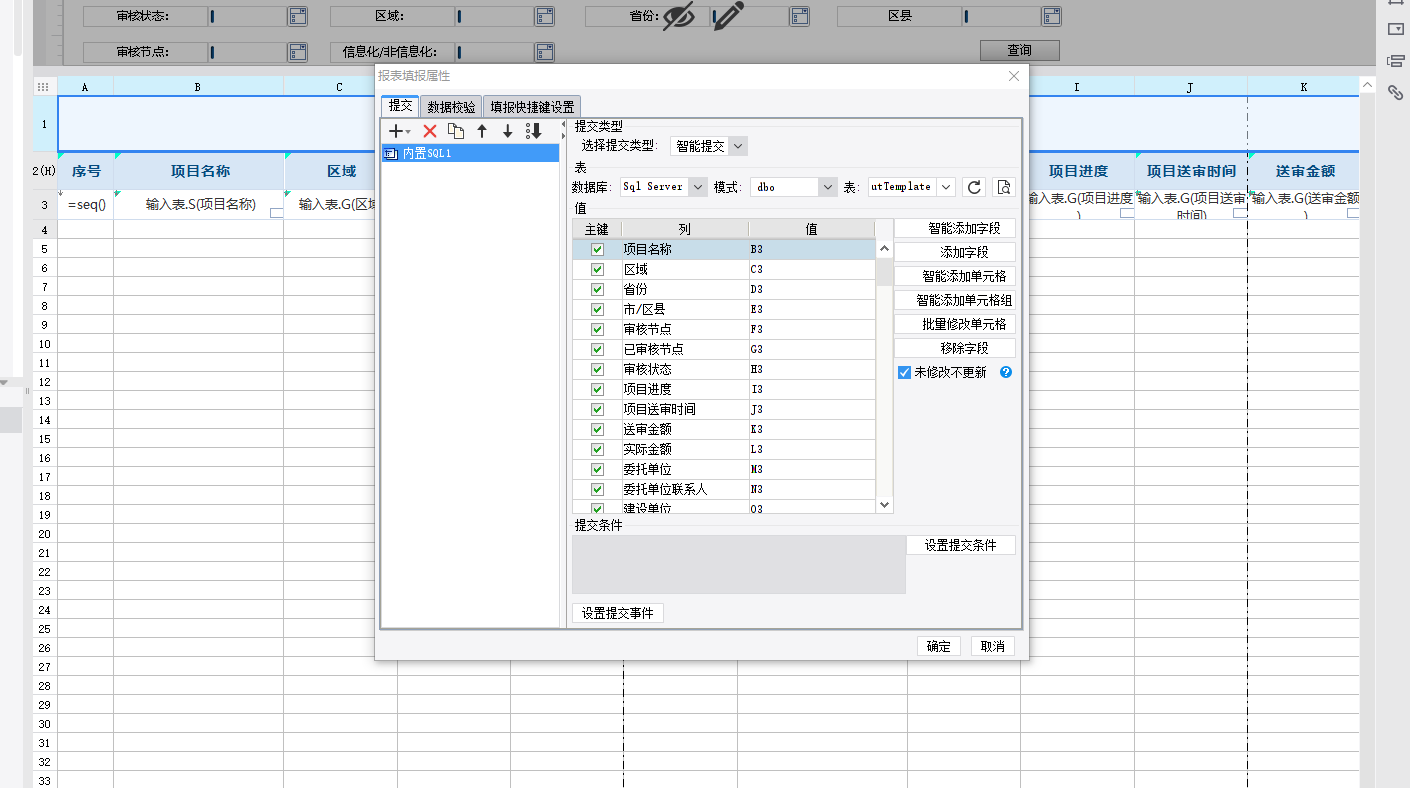Viewport: 1410px width, 788px height.
Task: Click the 移除字段 button
Action: (x=955, y=348)
